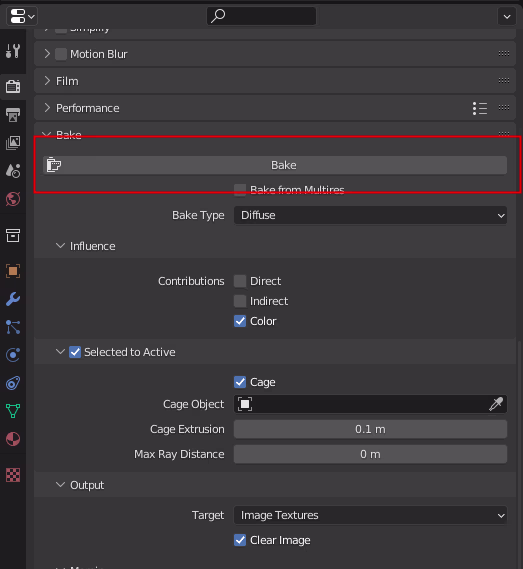Open the Render properties tab

pos(13,86)
